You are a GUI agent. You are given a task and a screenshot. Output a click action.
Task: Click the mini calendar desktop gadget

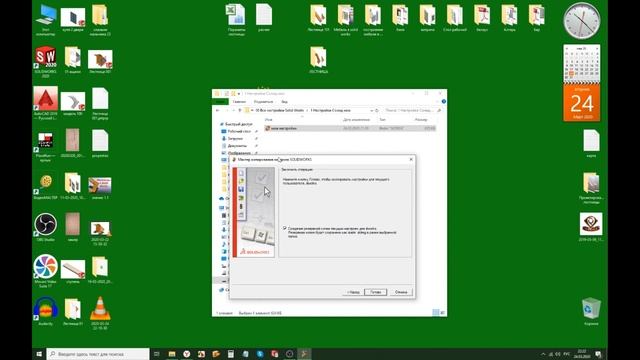pyautogui.click(x=582, y=63)
